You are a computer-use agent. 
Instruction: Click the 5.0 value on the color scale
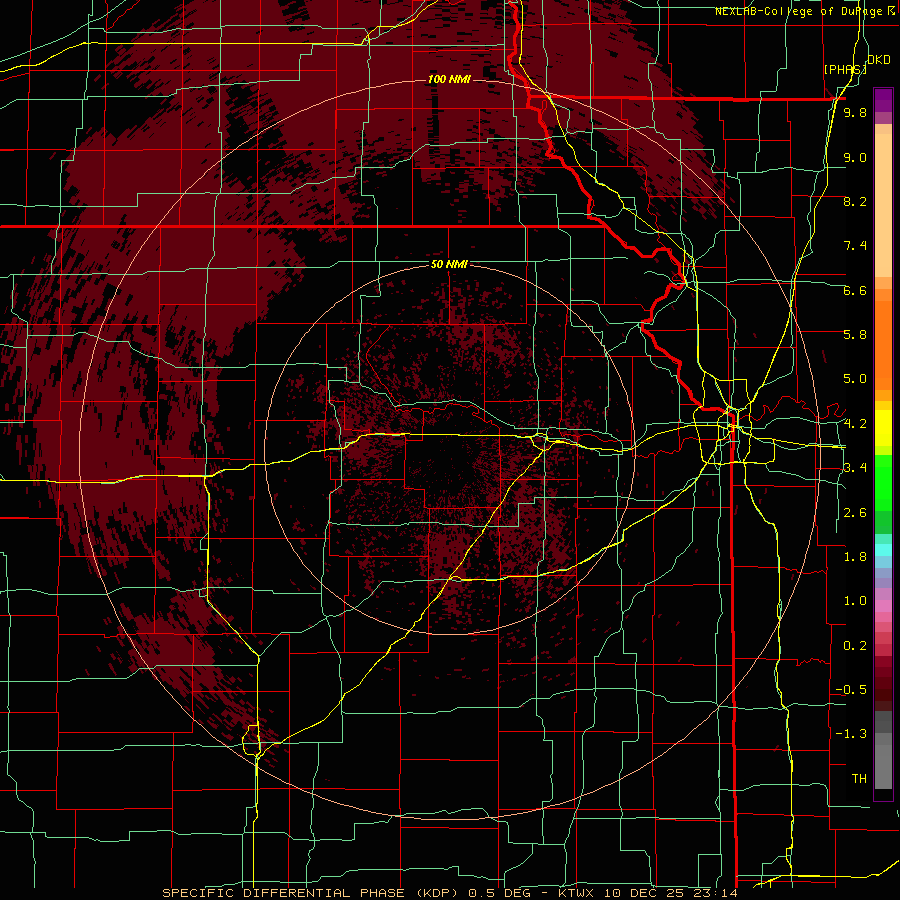pyautogui.click(x=855, y=379)
